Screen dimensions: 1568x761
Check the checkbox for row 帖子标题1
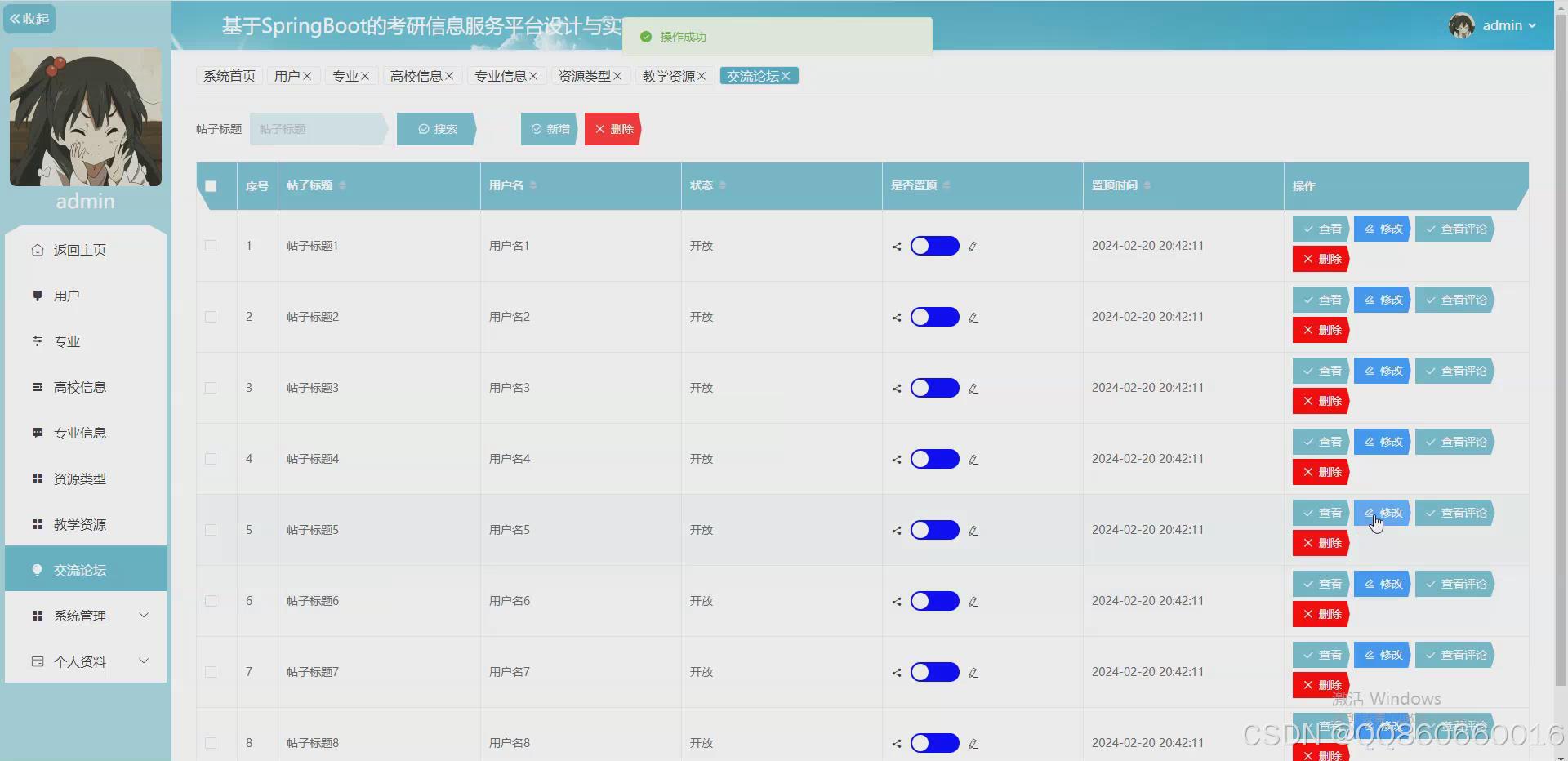211,246
